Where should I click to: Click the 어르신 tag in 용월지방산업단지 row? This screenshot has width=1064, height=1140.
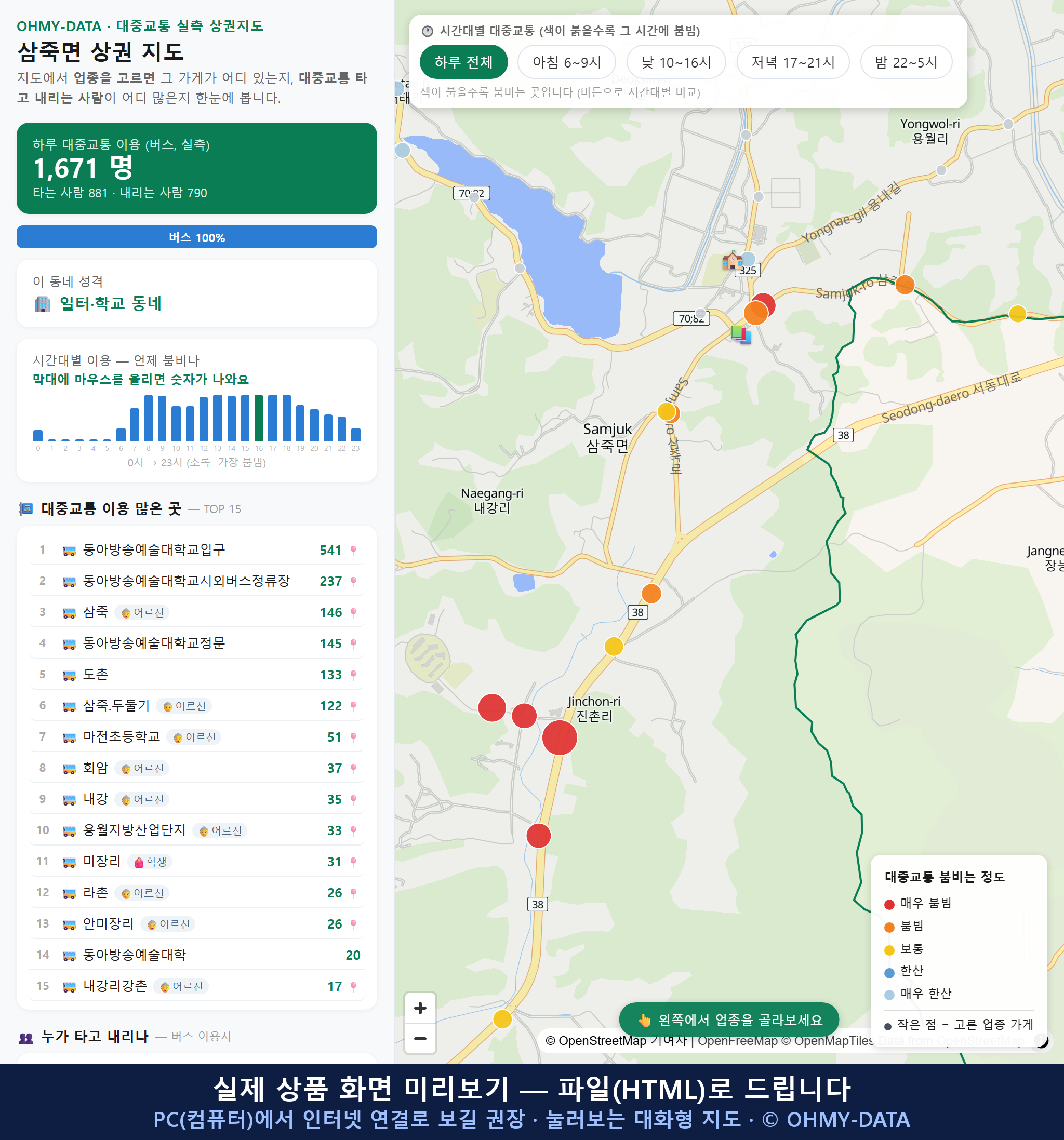[220, 831]
